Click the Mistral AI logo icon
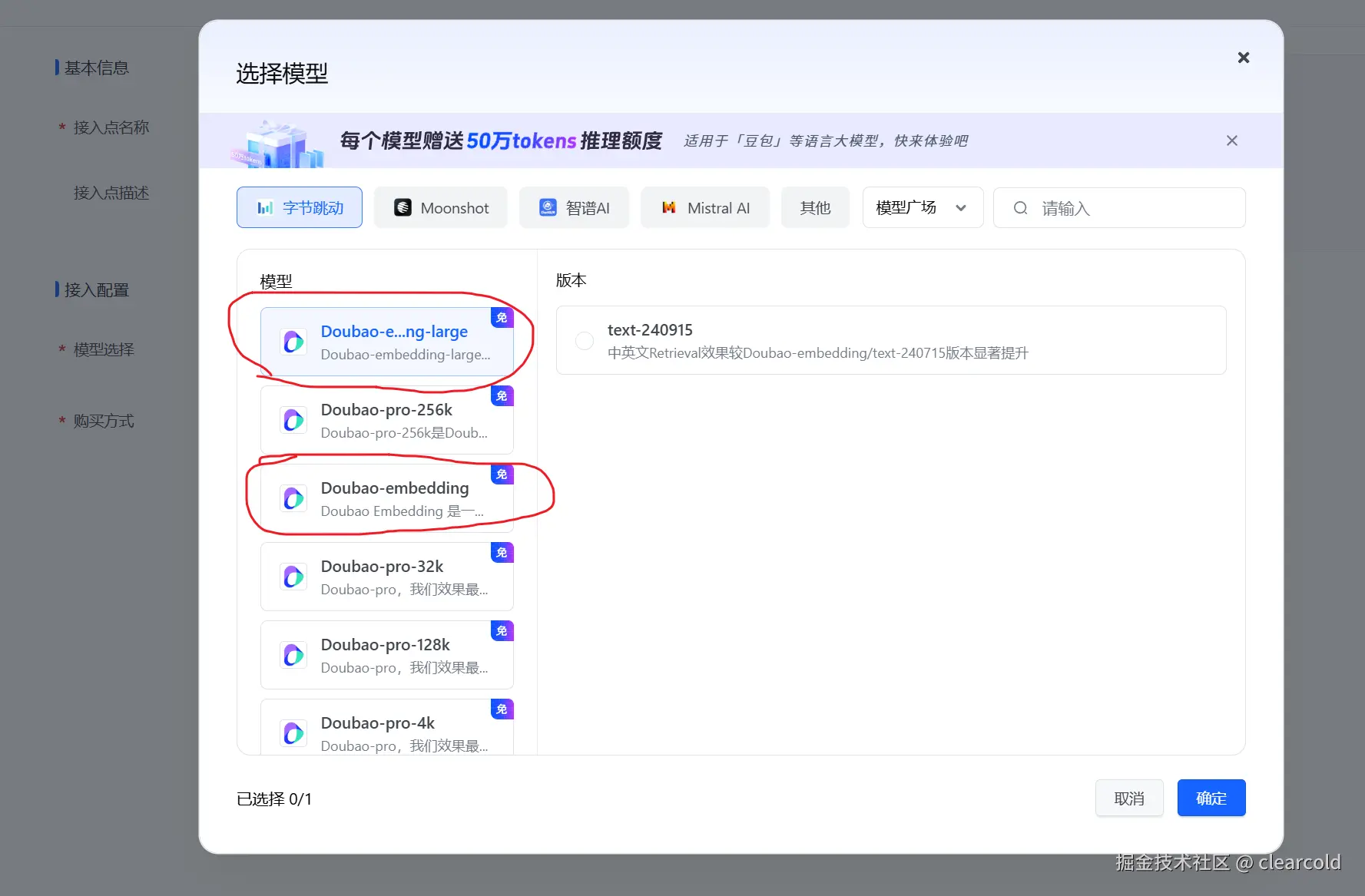The width and height of the screenshot is (1365, 896). [x=669, y=208]
